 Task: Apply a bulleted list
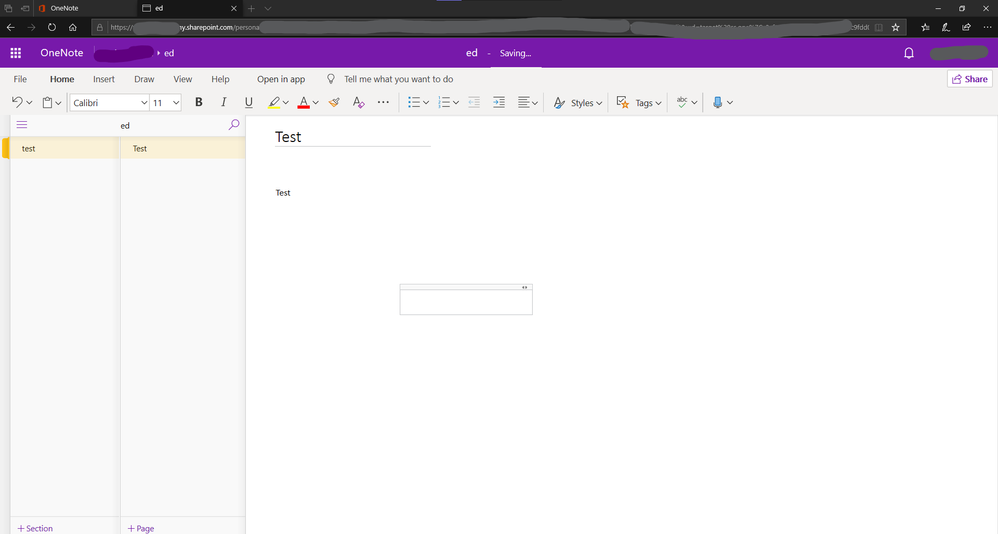[x=414, y=102]
